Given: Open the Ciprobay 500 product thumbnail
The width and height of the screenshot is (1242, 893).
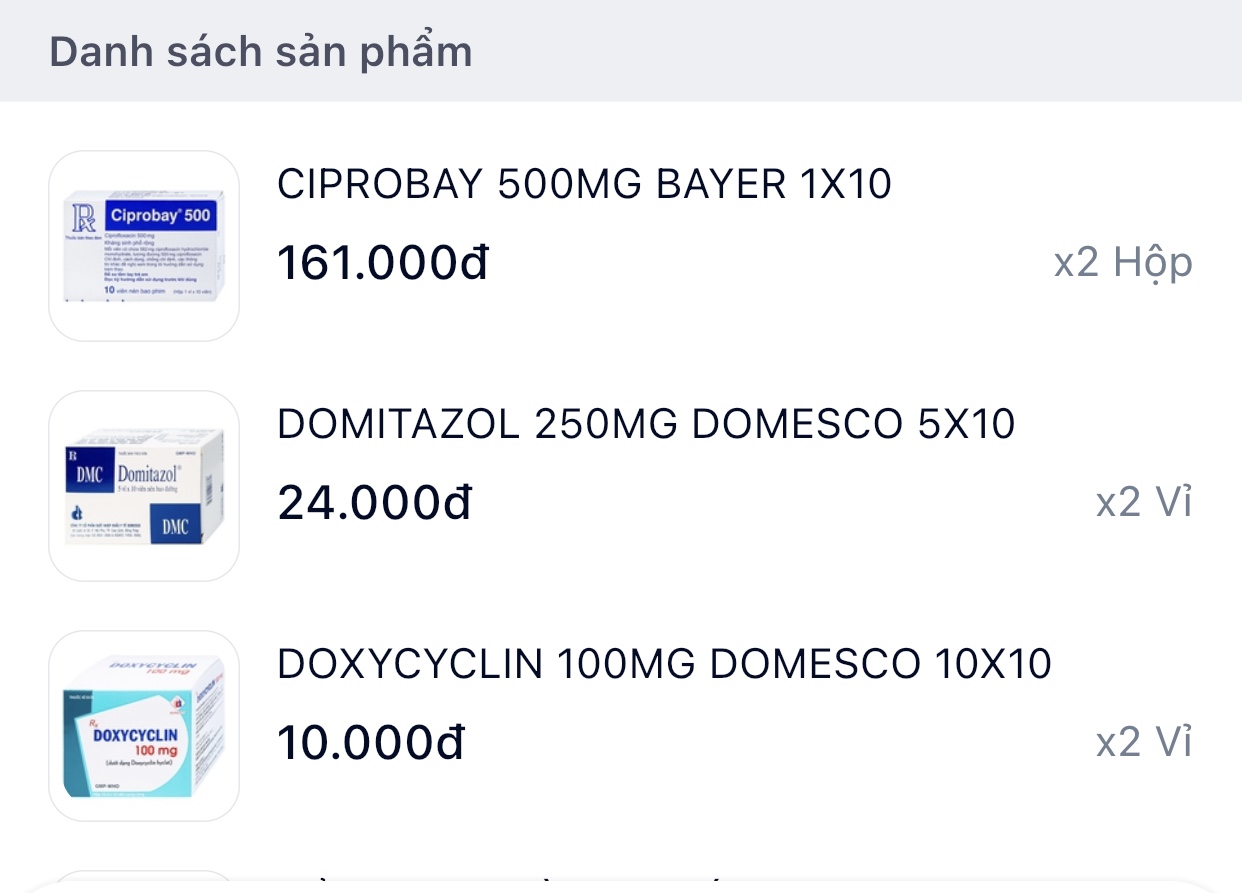Looking at the screenshot, I should coord(144,246).
